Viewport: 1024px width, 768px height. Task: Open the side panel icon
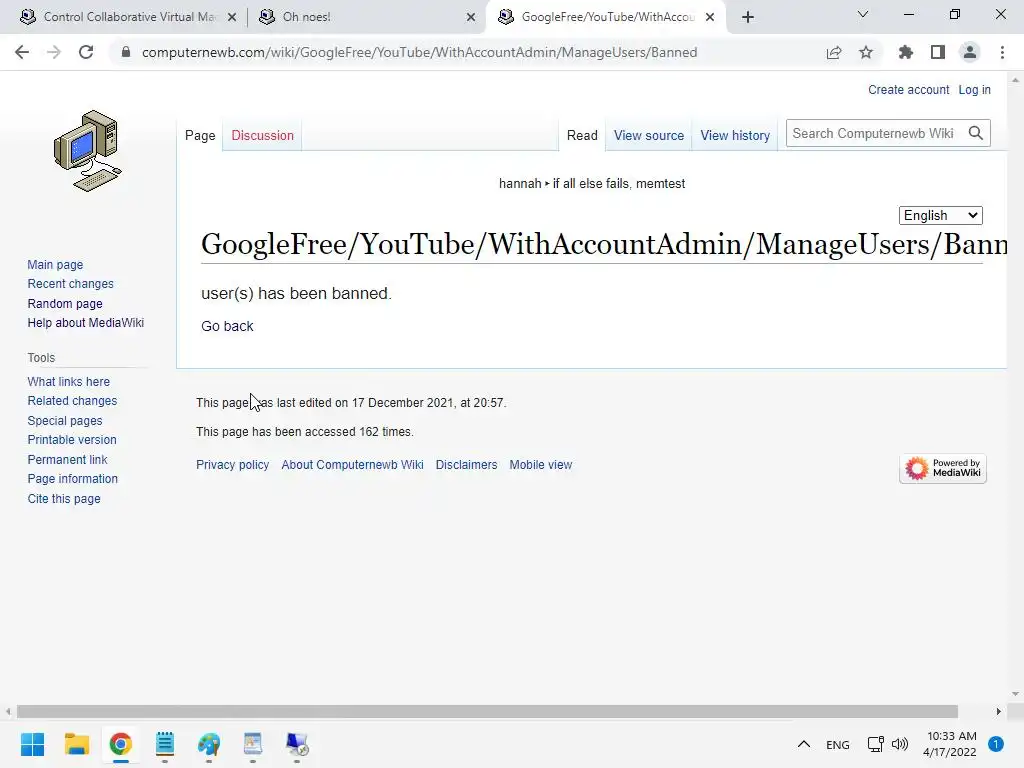pyautogui.click(x=938, y=52)
